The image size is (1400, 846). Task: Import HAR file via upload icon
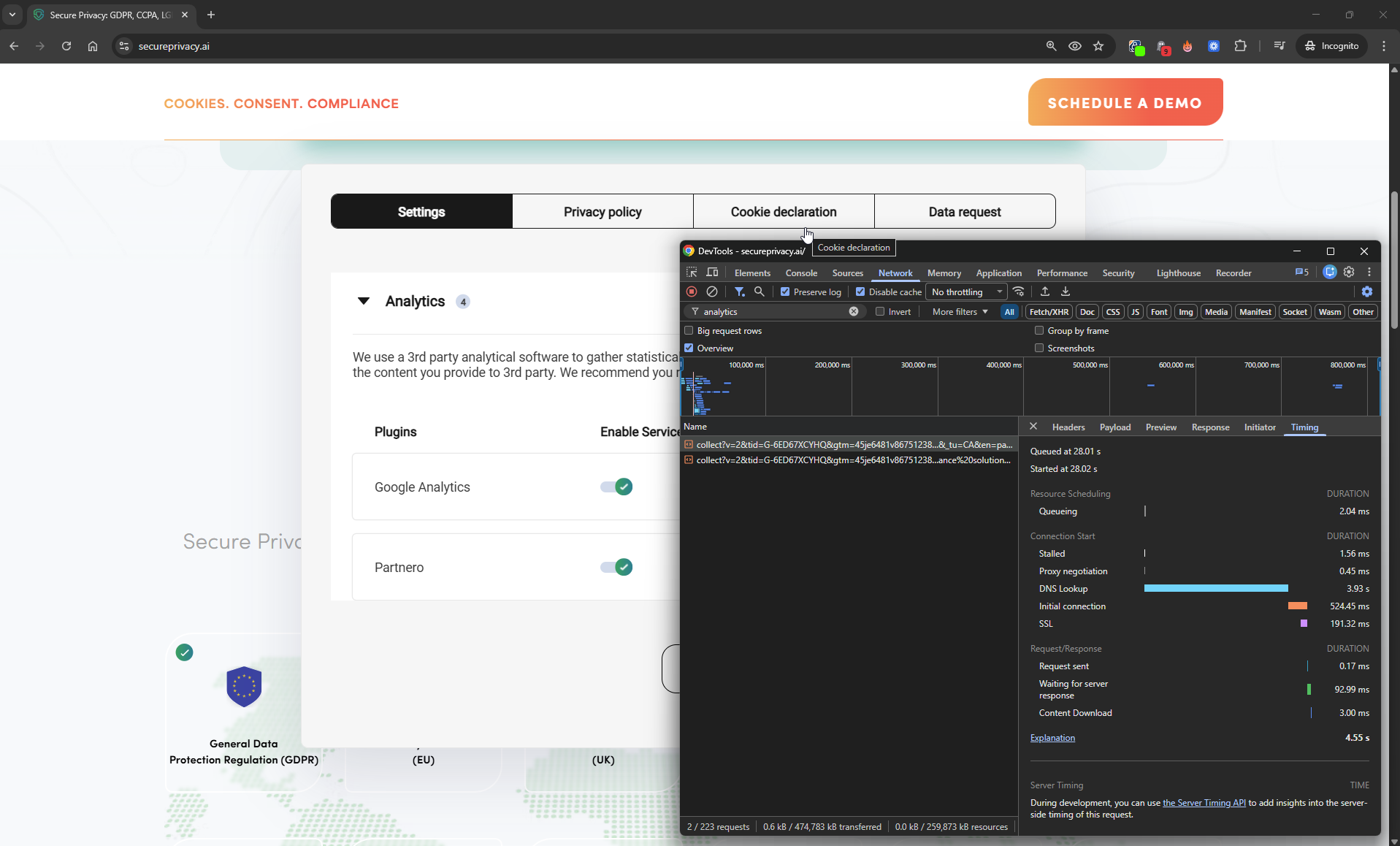click(x=1044, y=291)
